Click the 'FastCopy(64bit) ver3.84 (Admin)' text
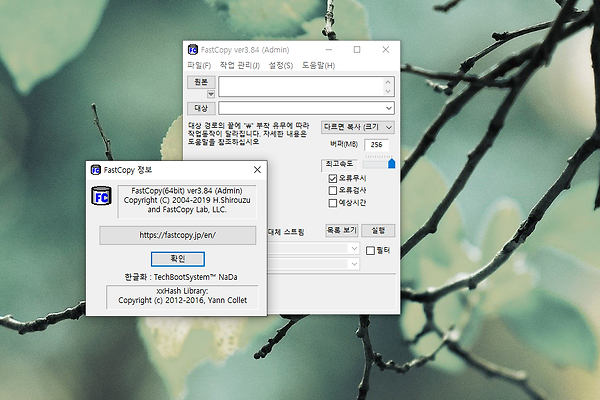Screen dimensions: 600x400 pyautogui.click(x=187, y=191)
